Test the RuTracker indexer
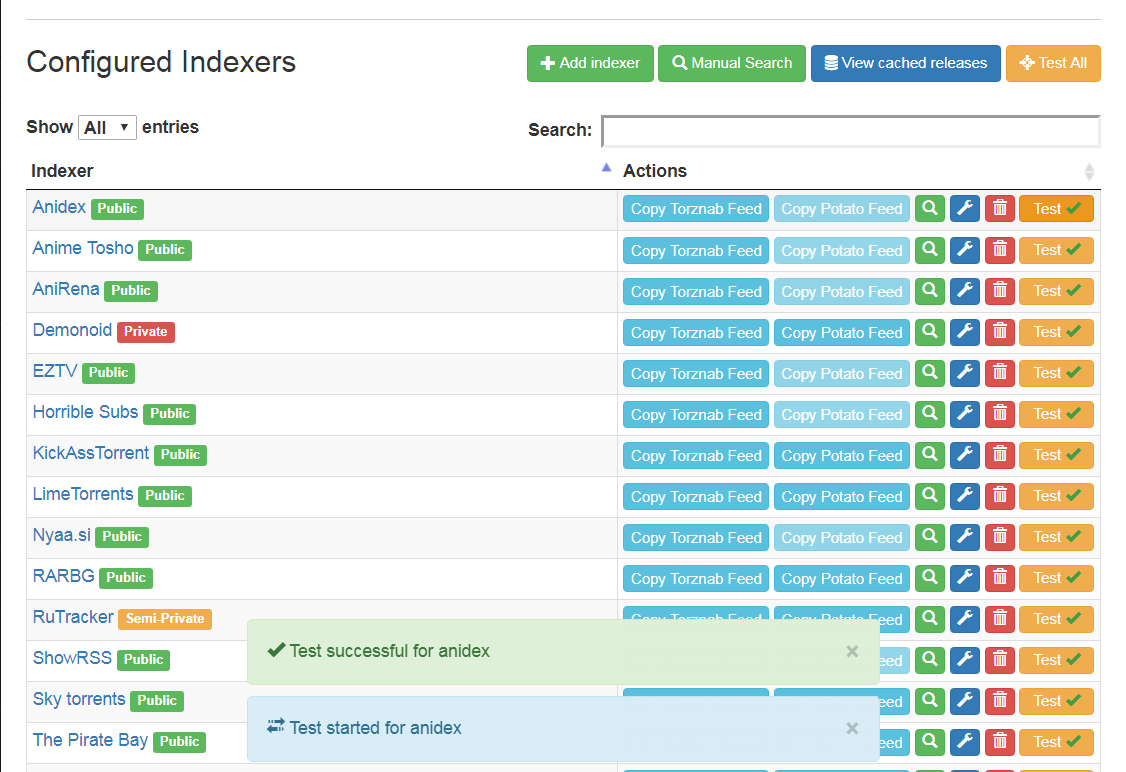The height and width of the screenshot is (772, 1126). 1056,618
